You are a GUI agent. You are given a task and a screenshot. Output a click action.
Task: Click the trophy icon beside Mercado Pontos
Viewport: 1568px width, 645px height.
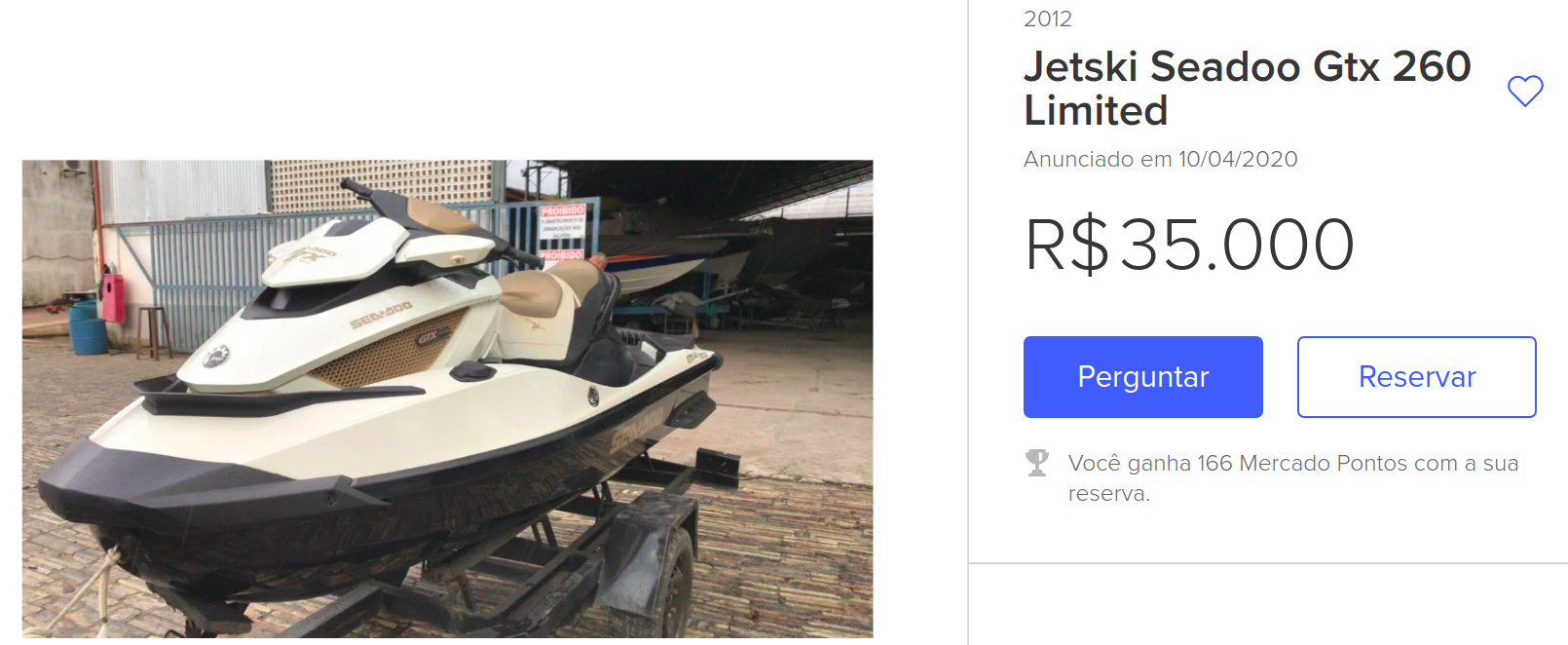tap(1037, 462)
